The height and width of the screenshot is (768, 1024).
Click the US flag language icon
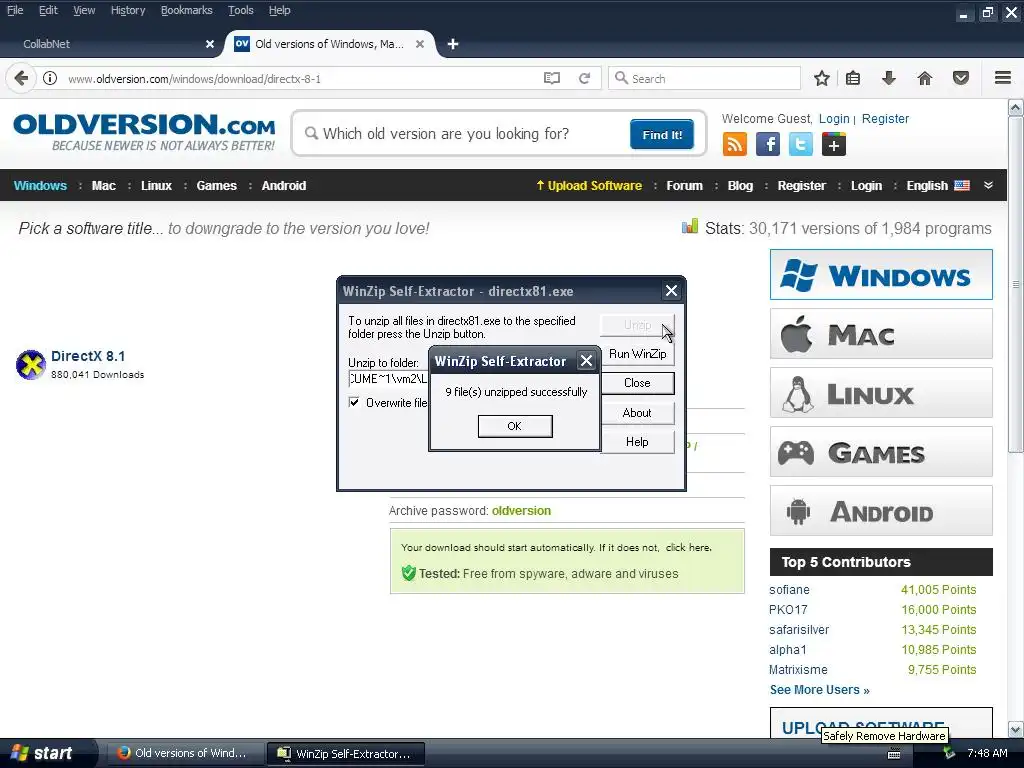tap(962, 185)
